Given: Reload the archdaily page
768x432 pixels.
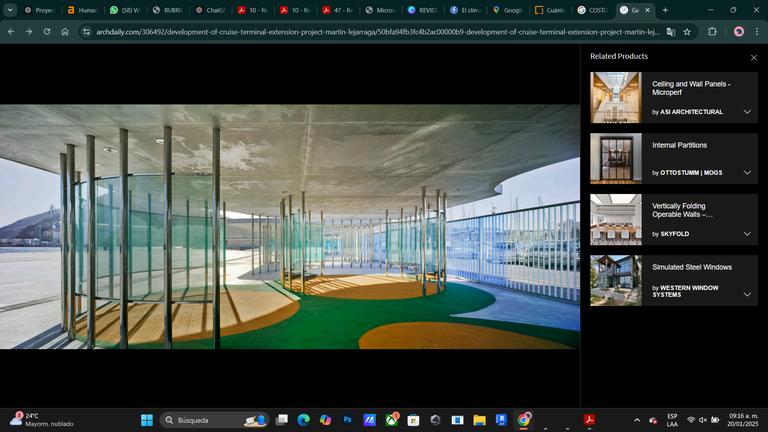Looking at the screenshot, I should coord(47,31).
